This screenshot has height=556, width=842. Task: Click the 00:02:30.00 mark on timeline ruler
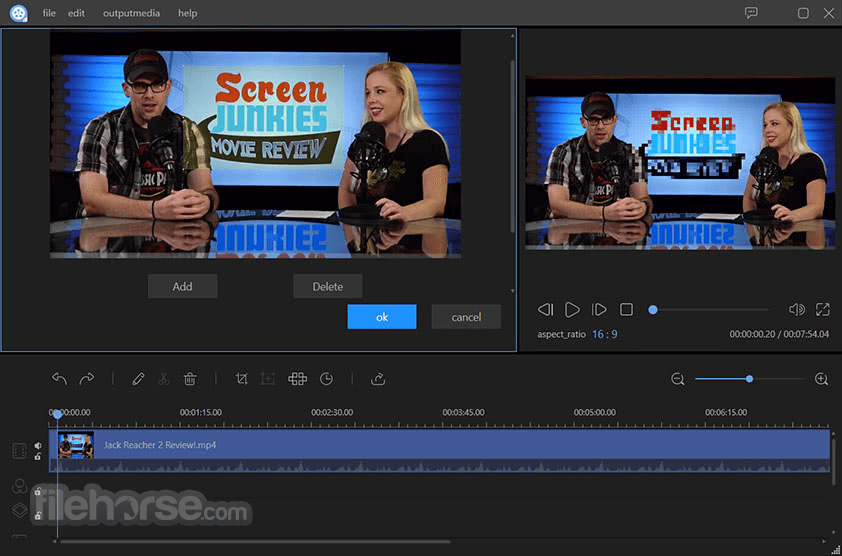(x=332, y=412)
